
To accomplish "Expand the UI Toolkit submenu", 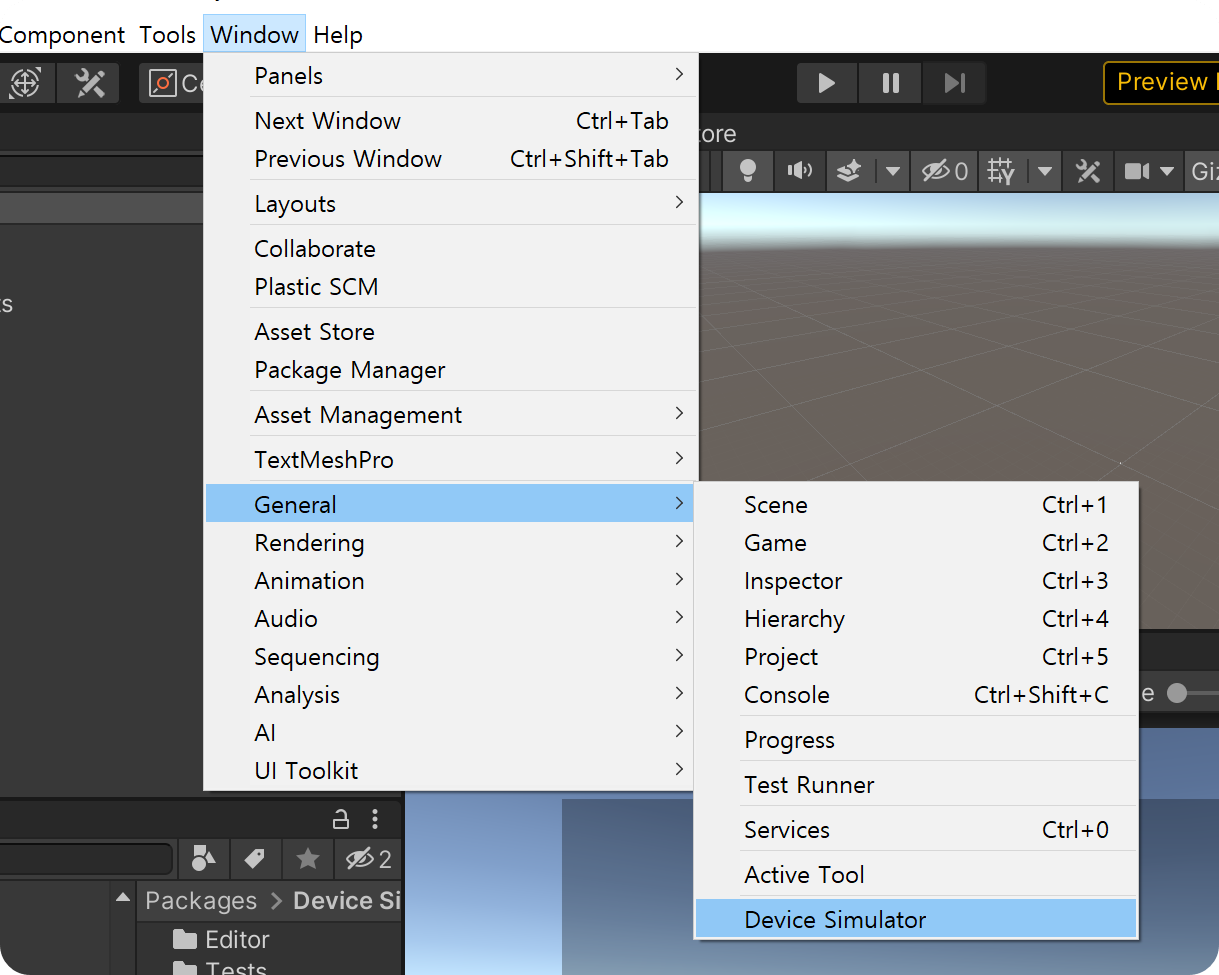I will coord(451,771).
